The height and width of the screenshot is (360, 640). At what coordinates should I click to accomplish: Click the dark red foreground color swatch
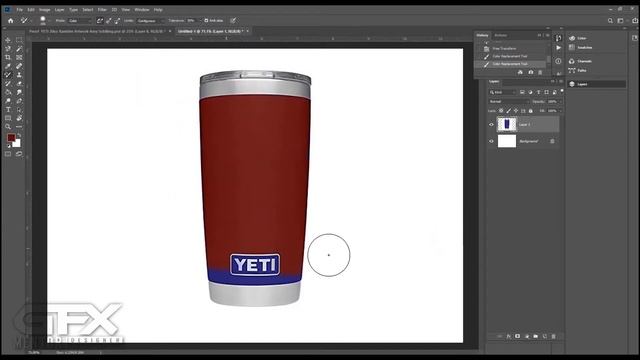(11, 138)
